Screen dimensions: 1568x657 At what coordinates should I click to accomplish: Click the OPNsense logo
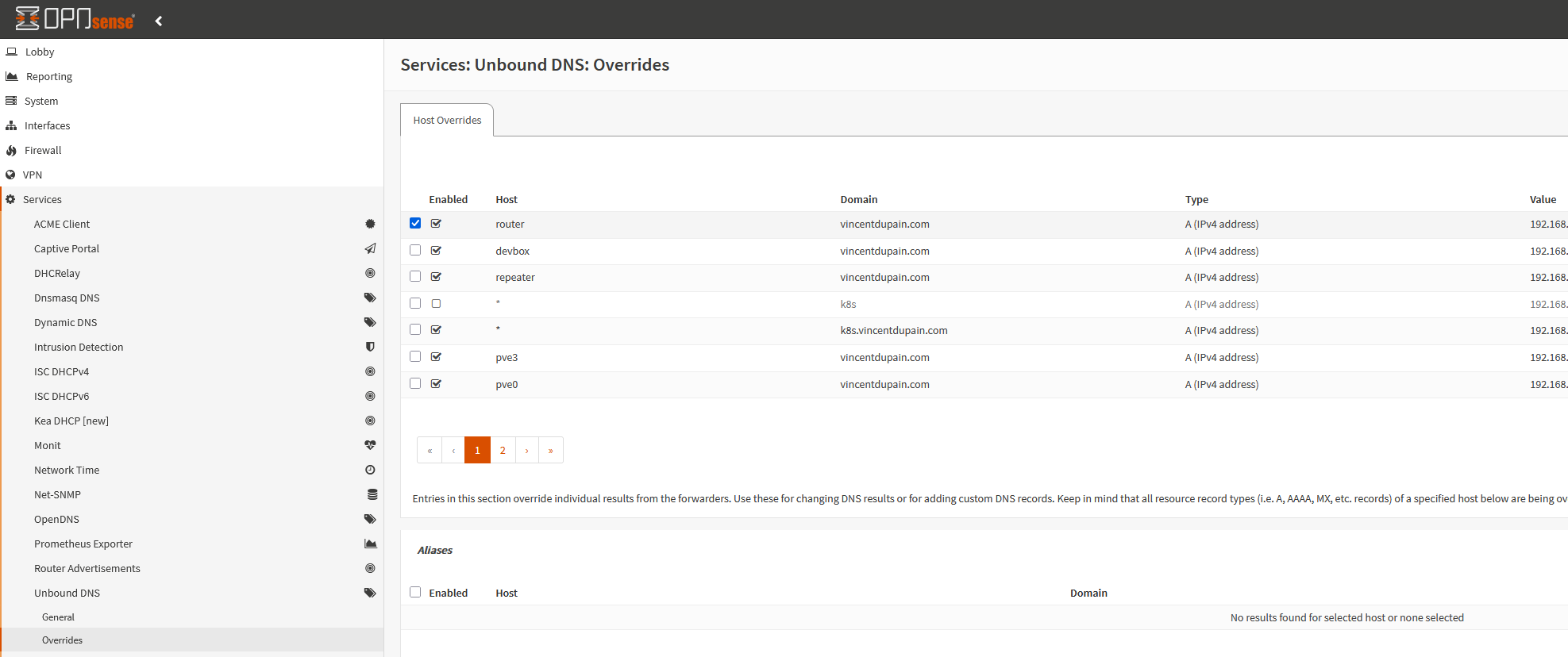click(x=75, y=19)
